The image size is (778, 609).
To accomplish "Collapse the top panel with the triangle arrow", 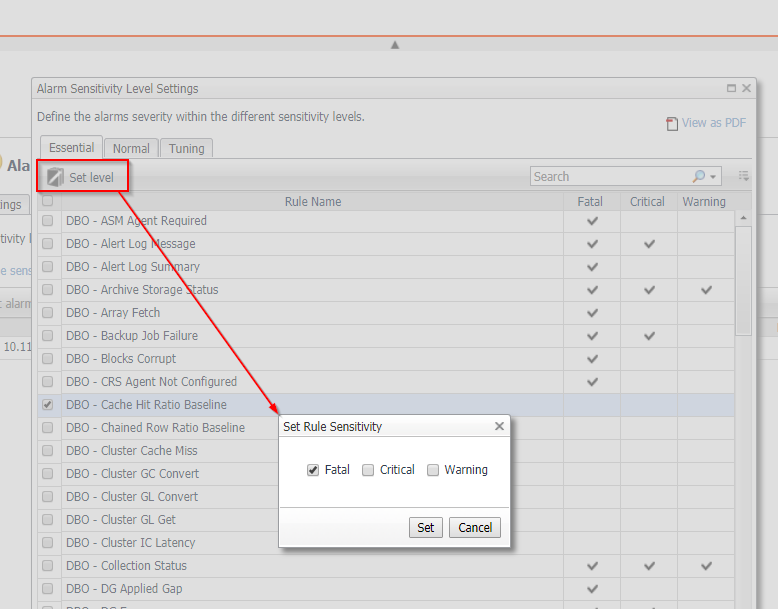I will click(x=395, y=44).
